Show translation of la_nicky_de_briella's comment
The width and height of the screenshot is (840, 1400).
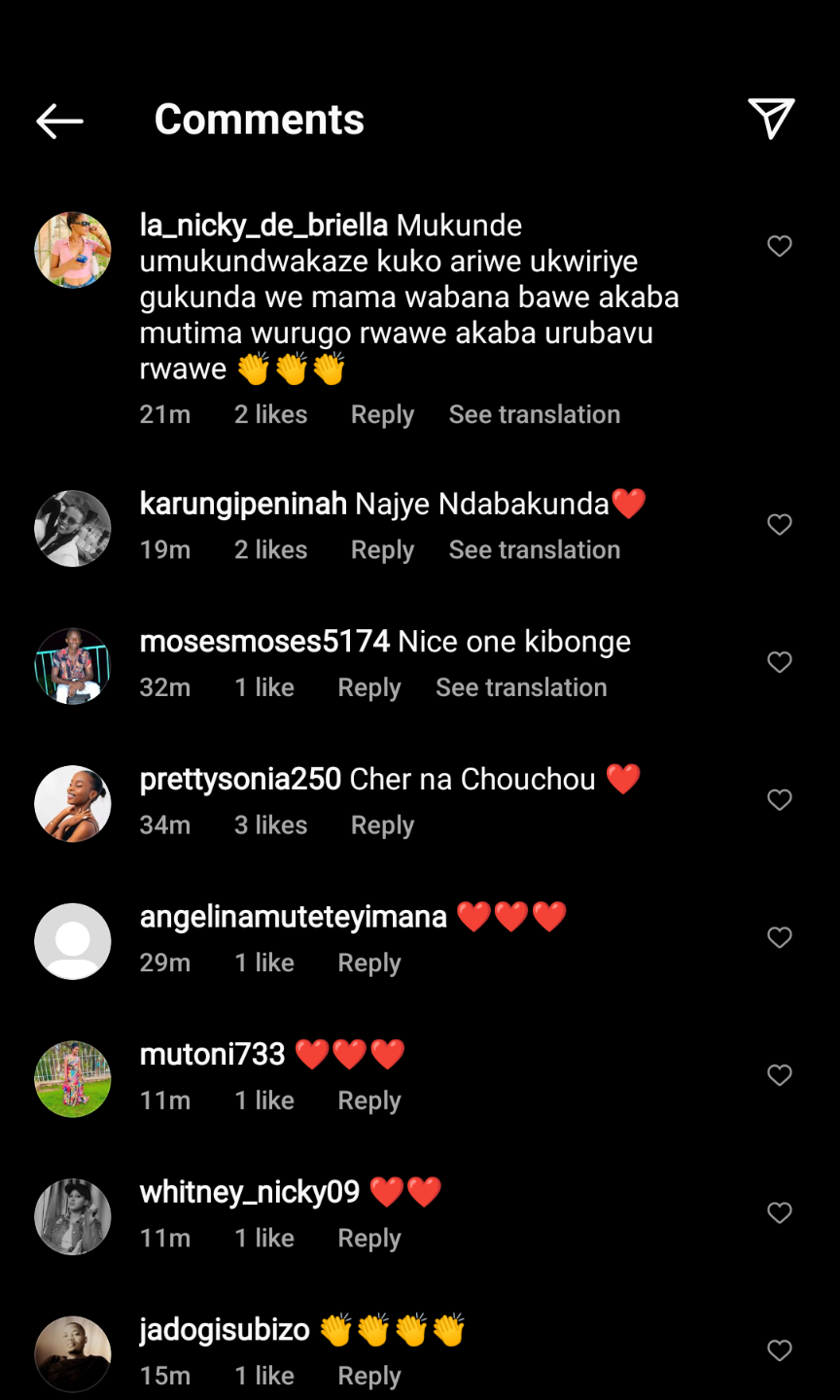pyautogui.click(x=534, y=414)
